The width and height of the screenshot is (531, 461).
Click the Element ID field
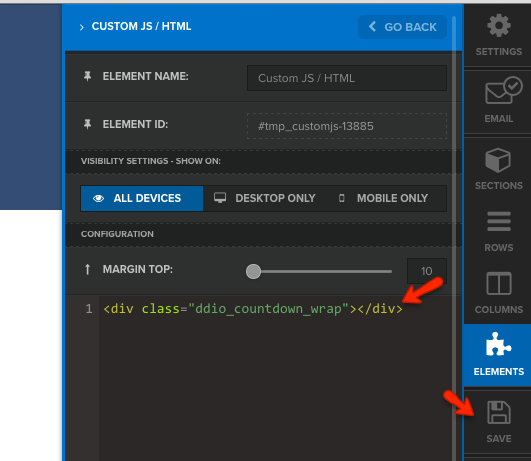[x=347, y=126]
